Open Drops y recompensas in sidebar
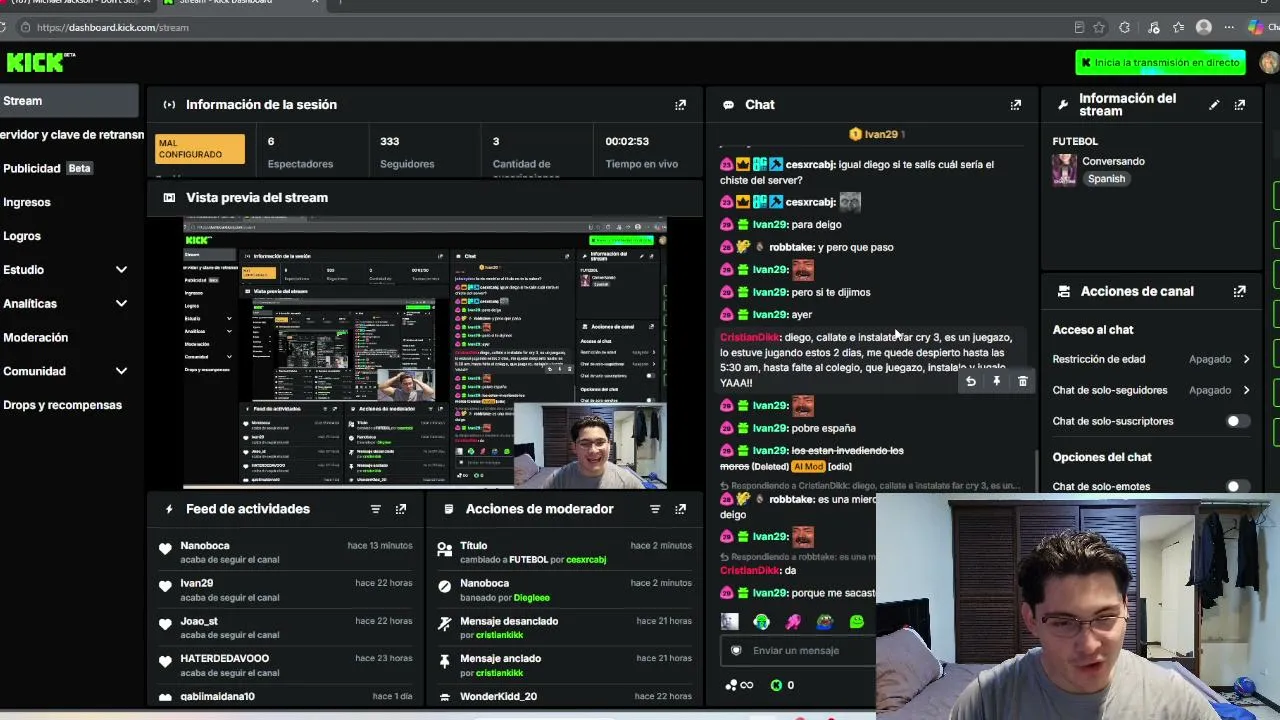The image size is (1280, 720). [x=62, y=405]
